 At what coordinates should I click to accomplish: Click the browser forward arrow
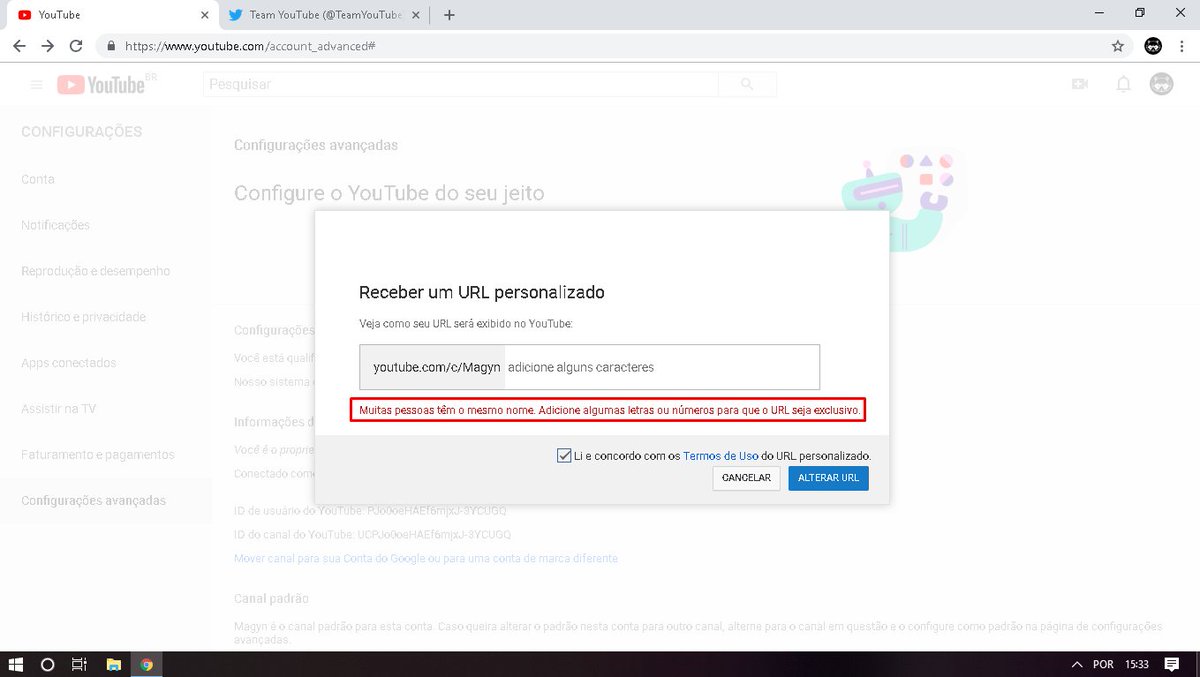[x=47, y=46]
